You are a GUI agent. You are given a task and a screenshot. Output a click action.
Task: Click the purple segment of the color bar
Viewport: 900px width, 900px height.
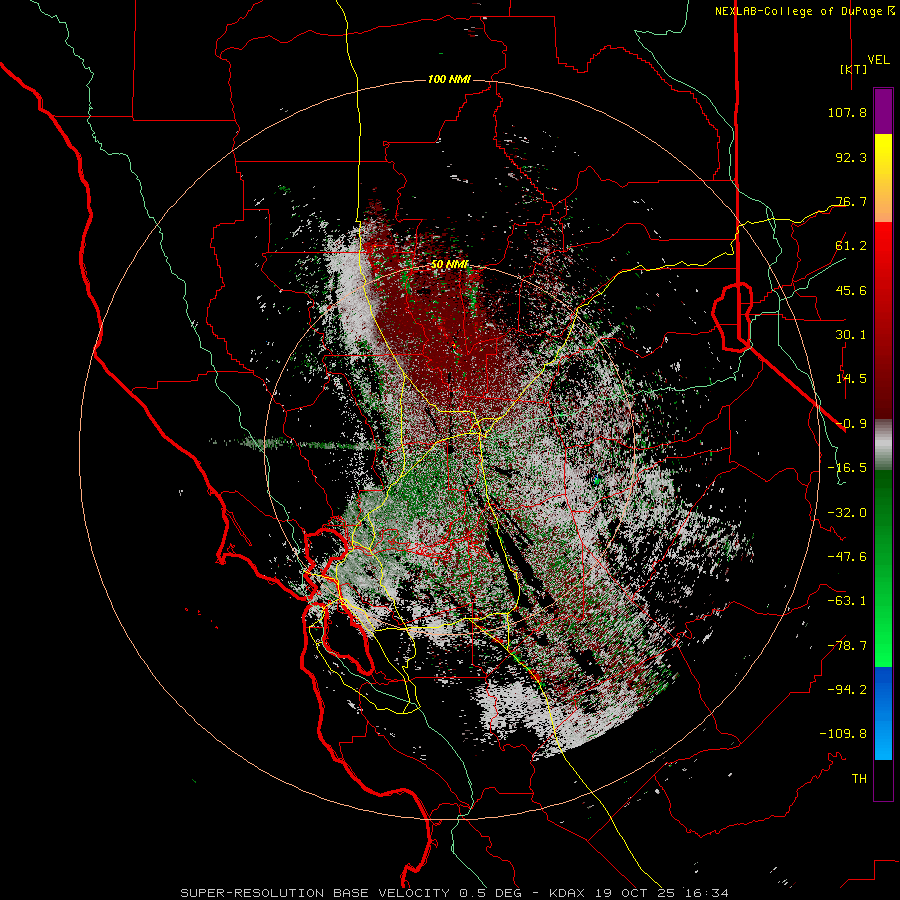click(x=883, y=111)
